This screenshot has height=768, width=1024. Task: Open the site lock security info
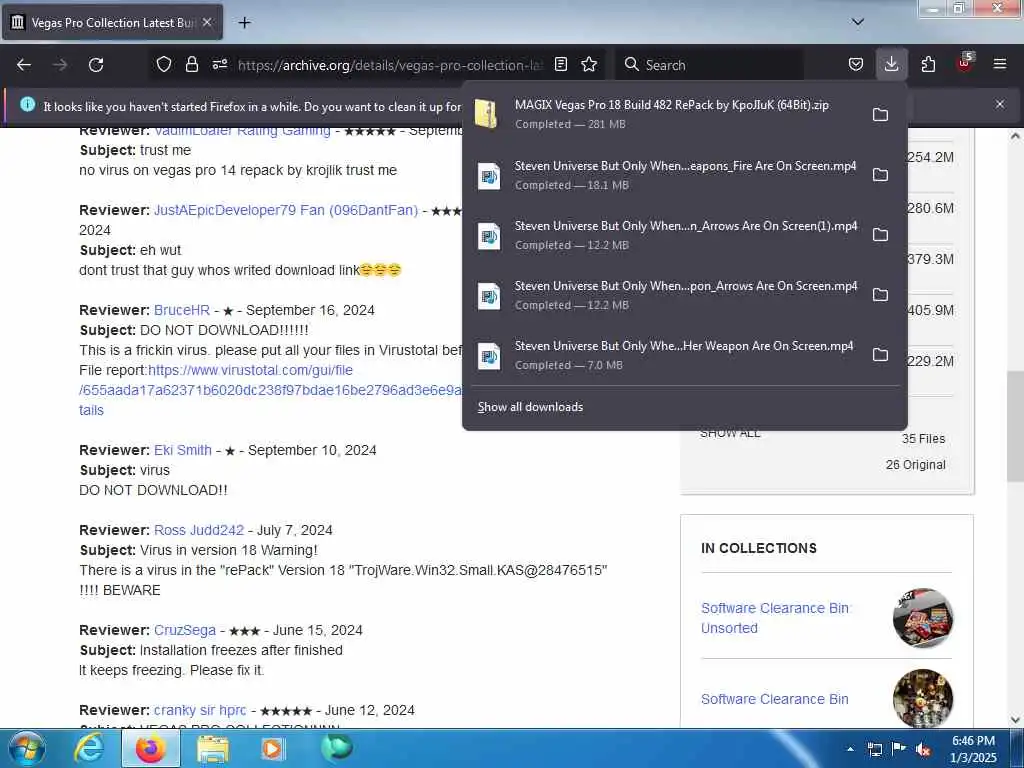pos(191,64)
